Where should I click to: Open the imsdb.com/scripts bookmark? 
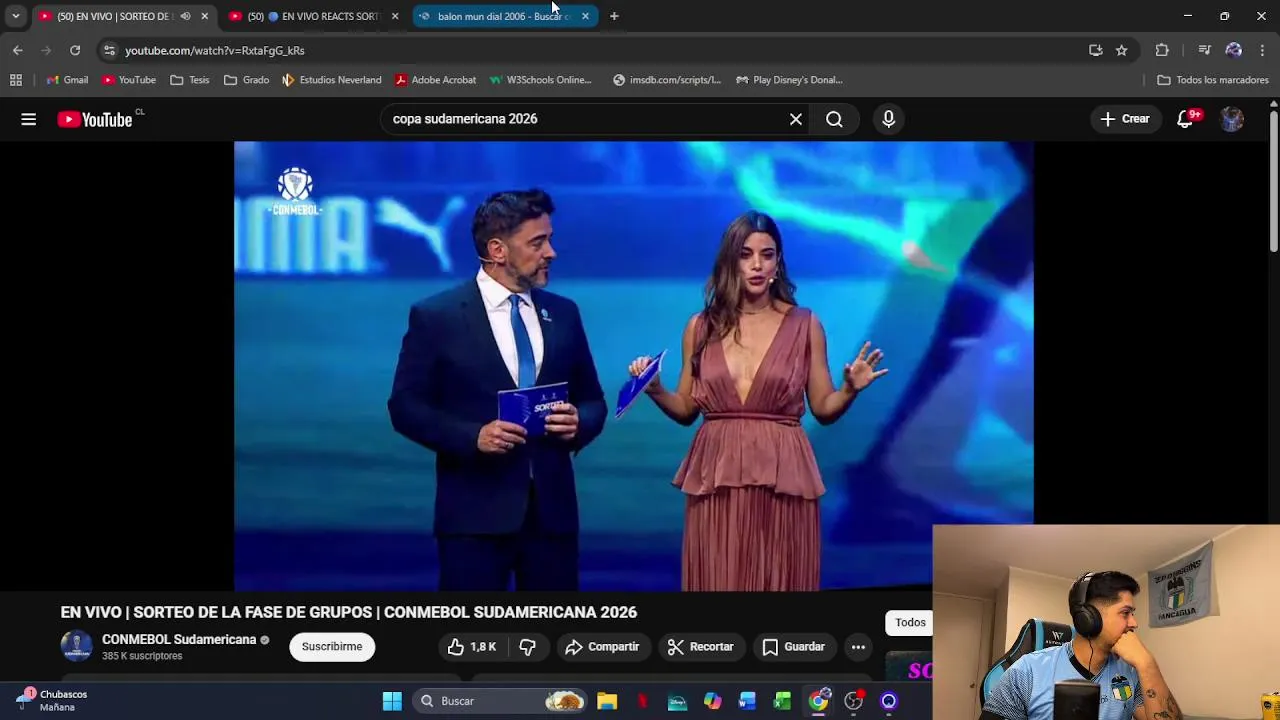coord(667,80)
